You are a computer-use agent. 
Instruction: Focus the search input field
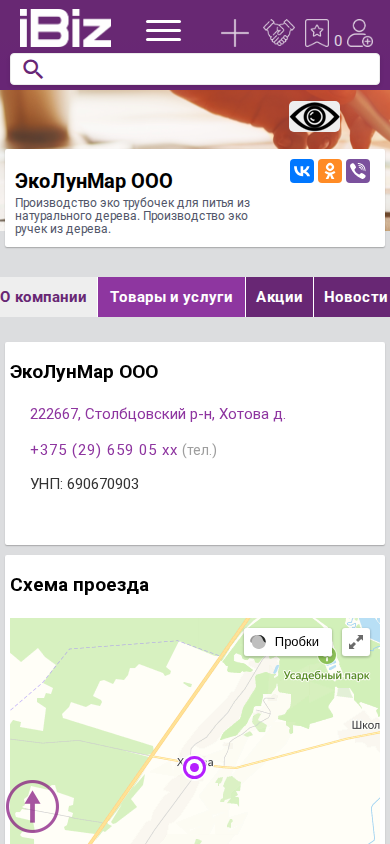[x=195, y=69]
